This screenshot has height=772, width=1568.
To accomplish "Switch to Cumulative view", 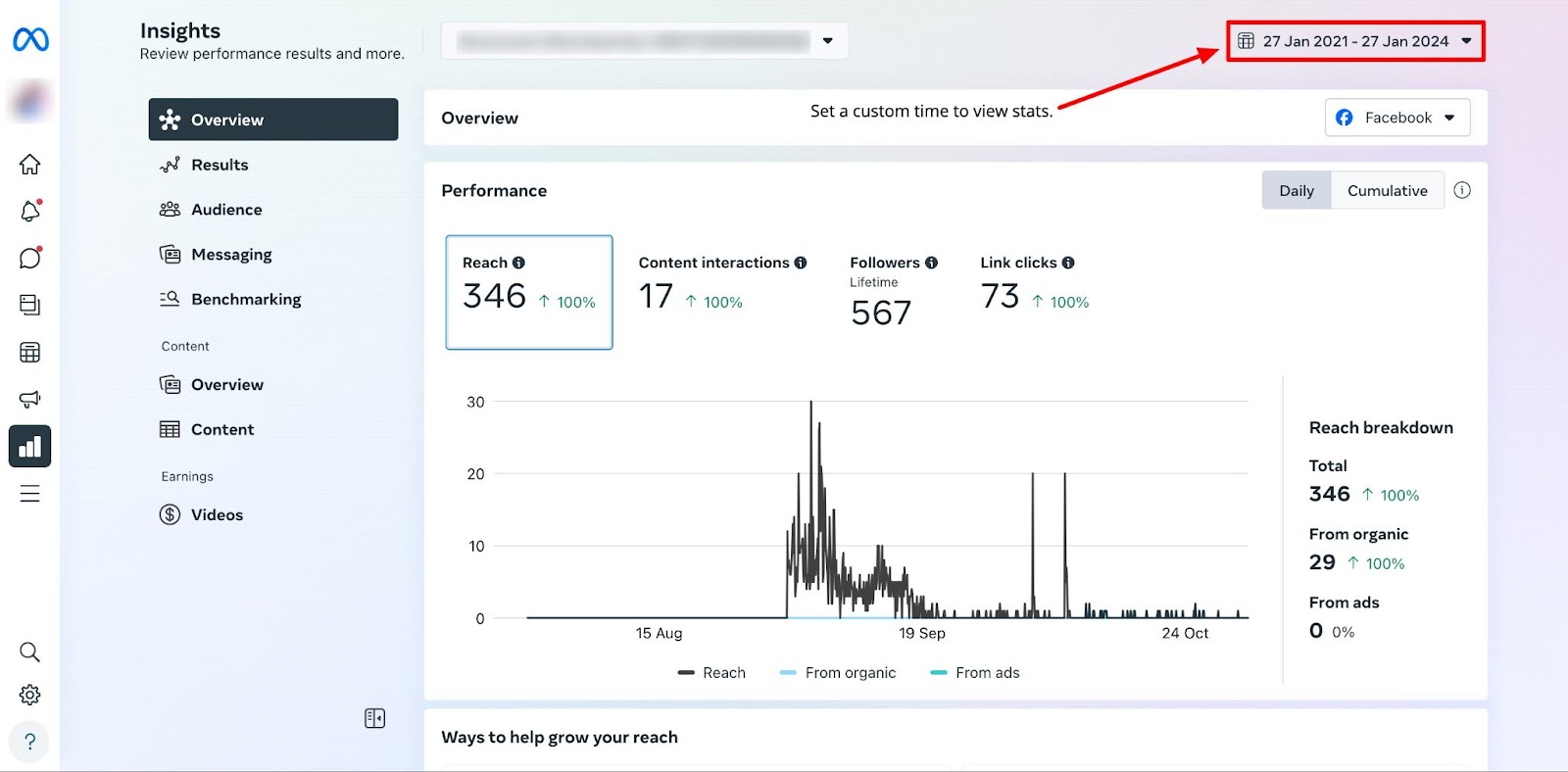I will (x=1387, y=190).
